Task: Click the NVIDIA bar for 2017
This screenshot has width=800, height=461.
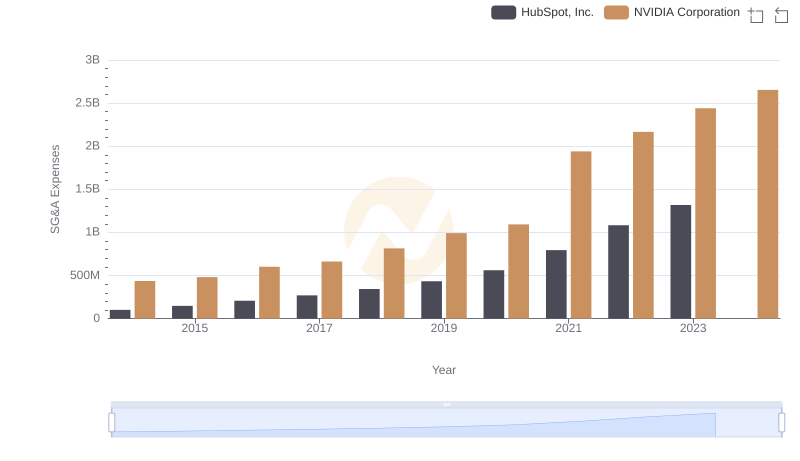Action: click(x=332, y=290)
